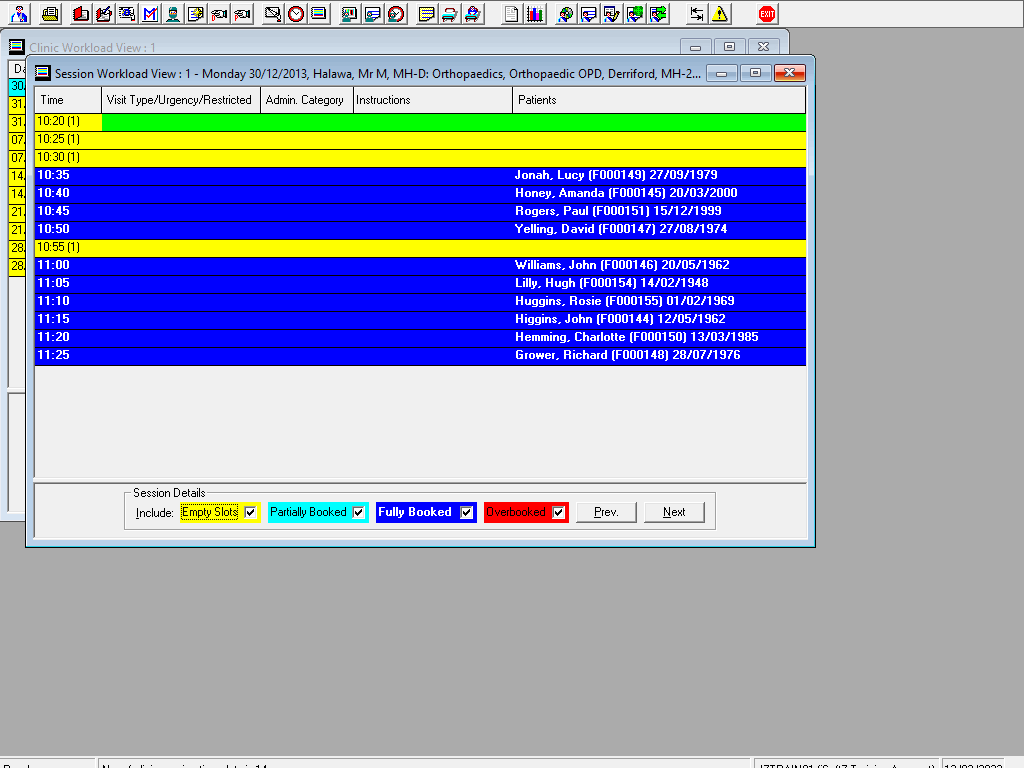Click the blank document toolbar icon

(x=511, y=14)
